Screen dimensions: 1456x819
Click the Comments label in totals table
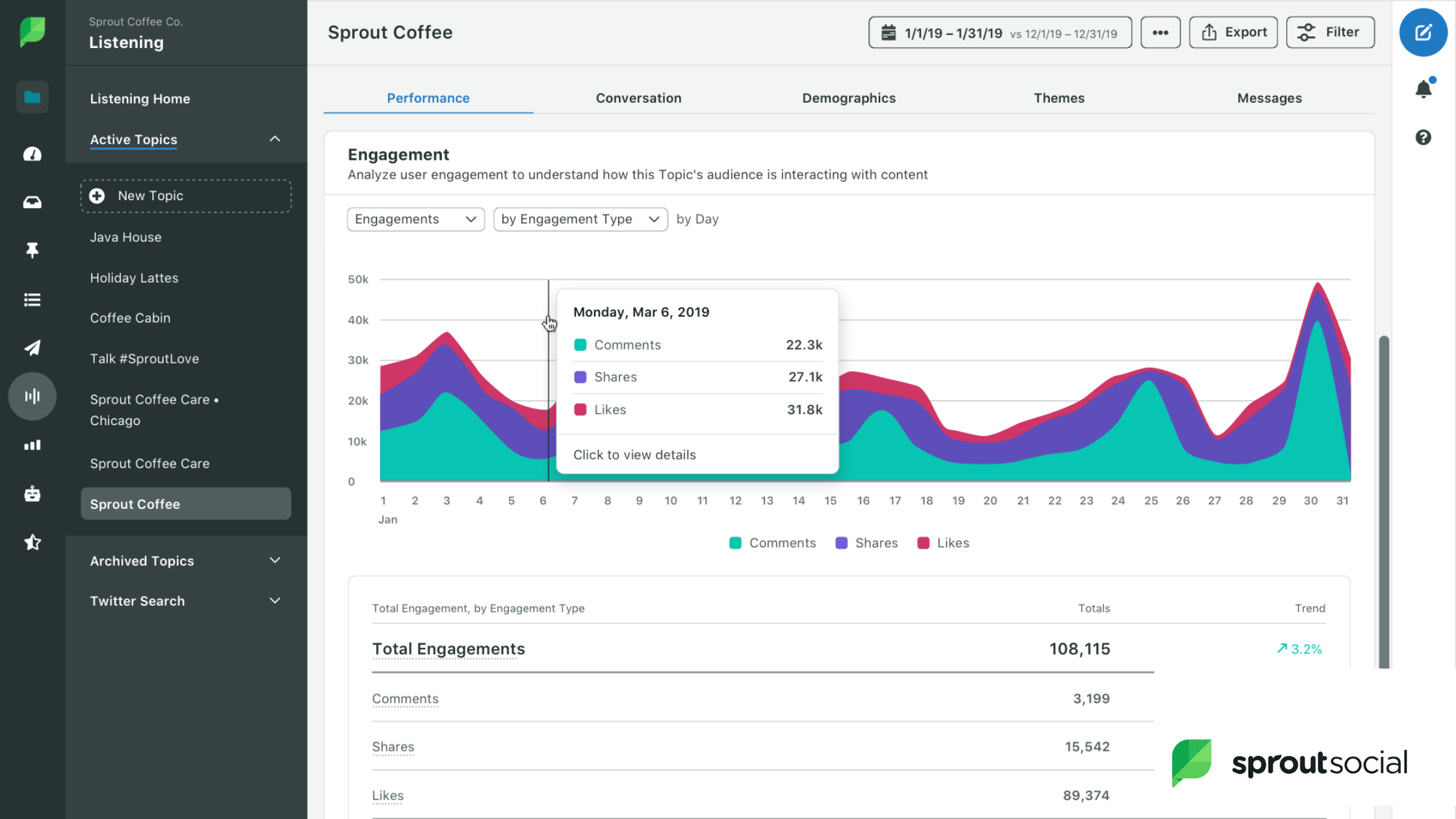(x=405, y=699)
